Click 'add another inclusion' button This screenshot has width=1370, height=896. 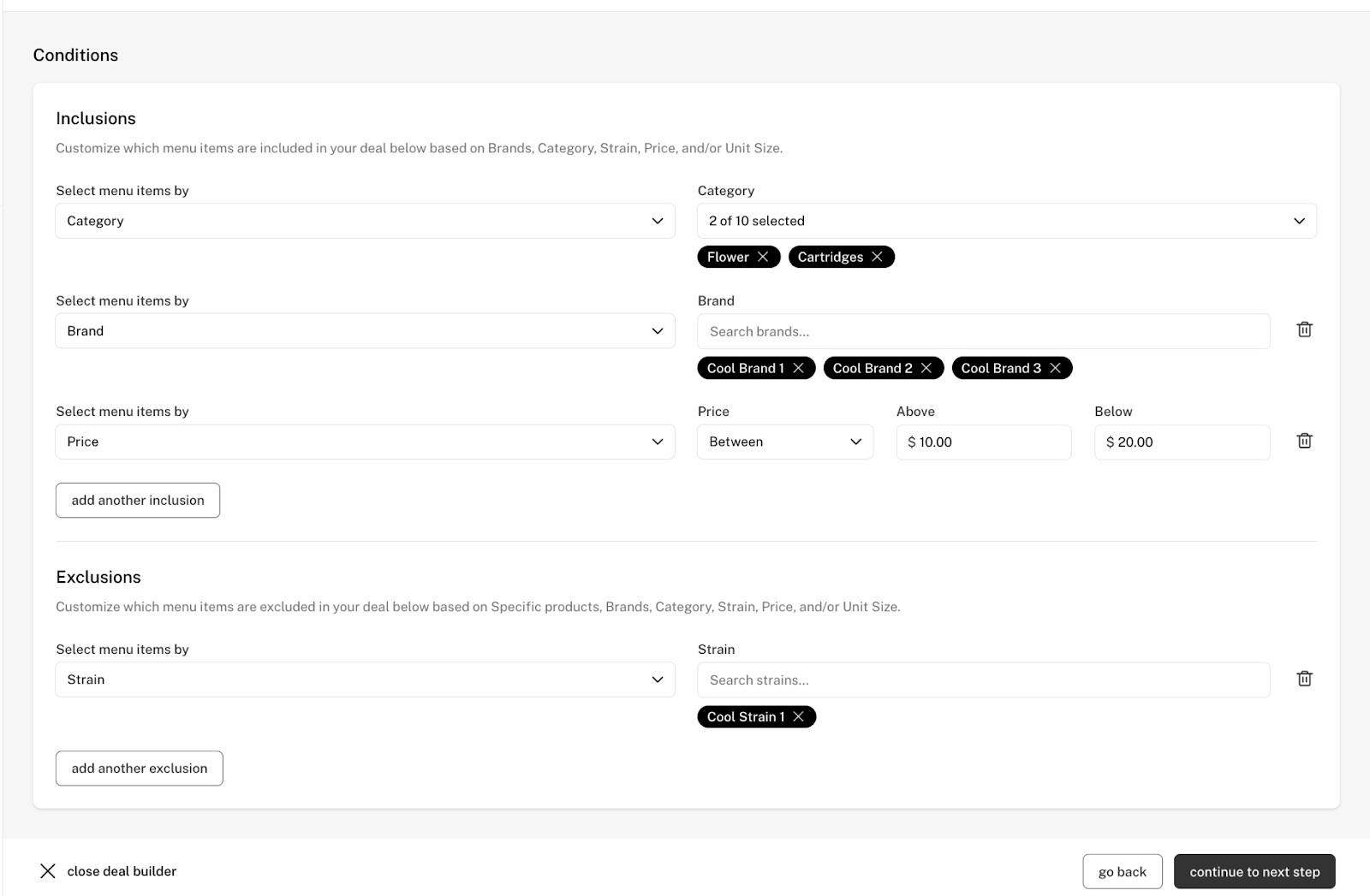[x=138, y=501]
